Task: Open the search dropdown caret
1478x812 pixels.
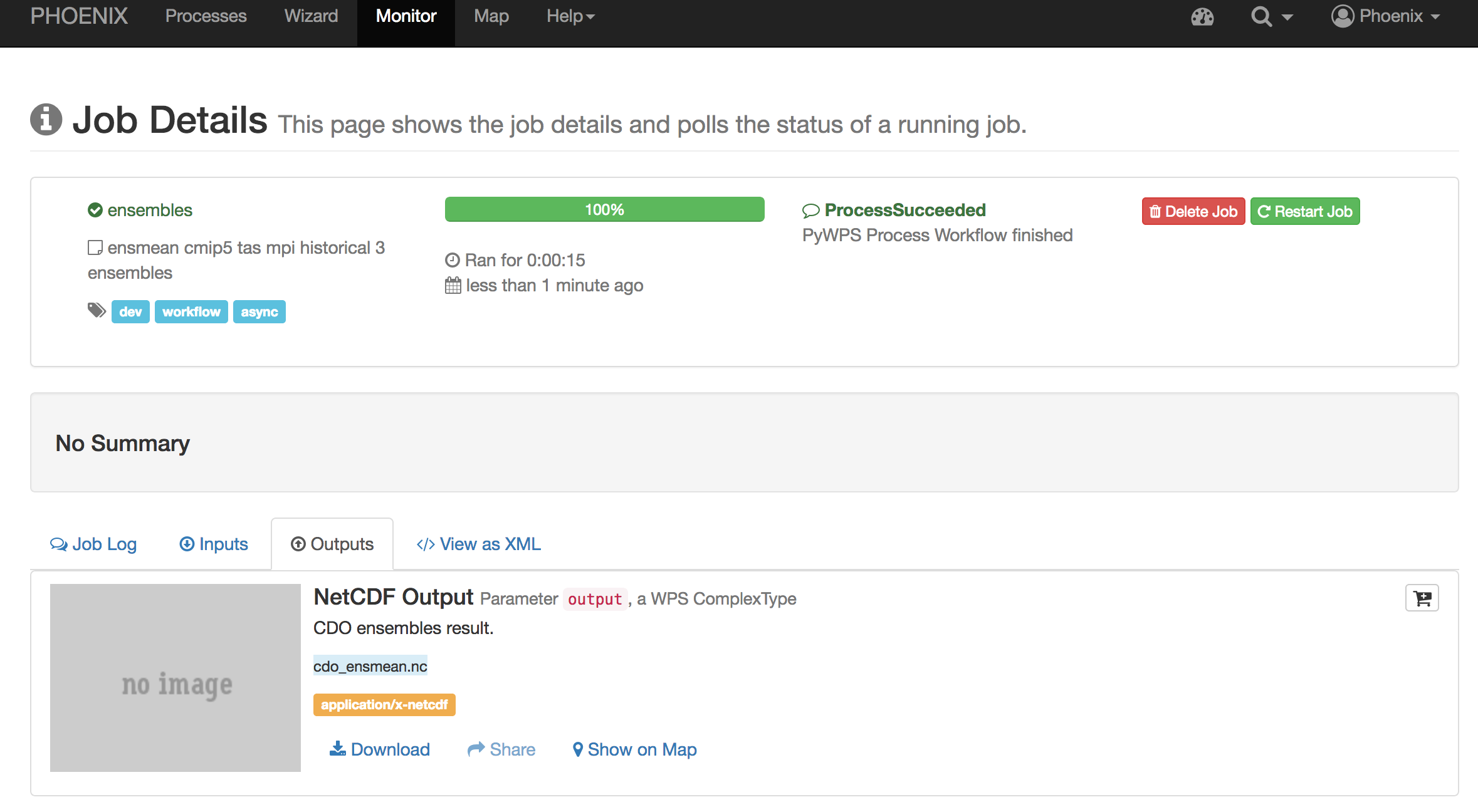Action: point(1287,18)
